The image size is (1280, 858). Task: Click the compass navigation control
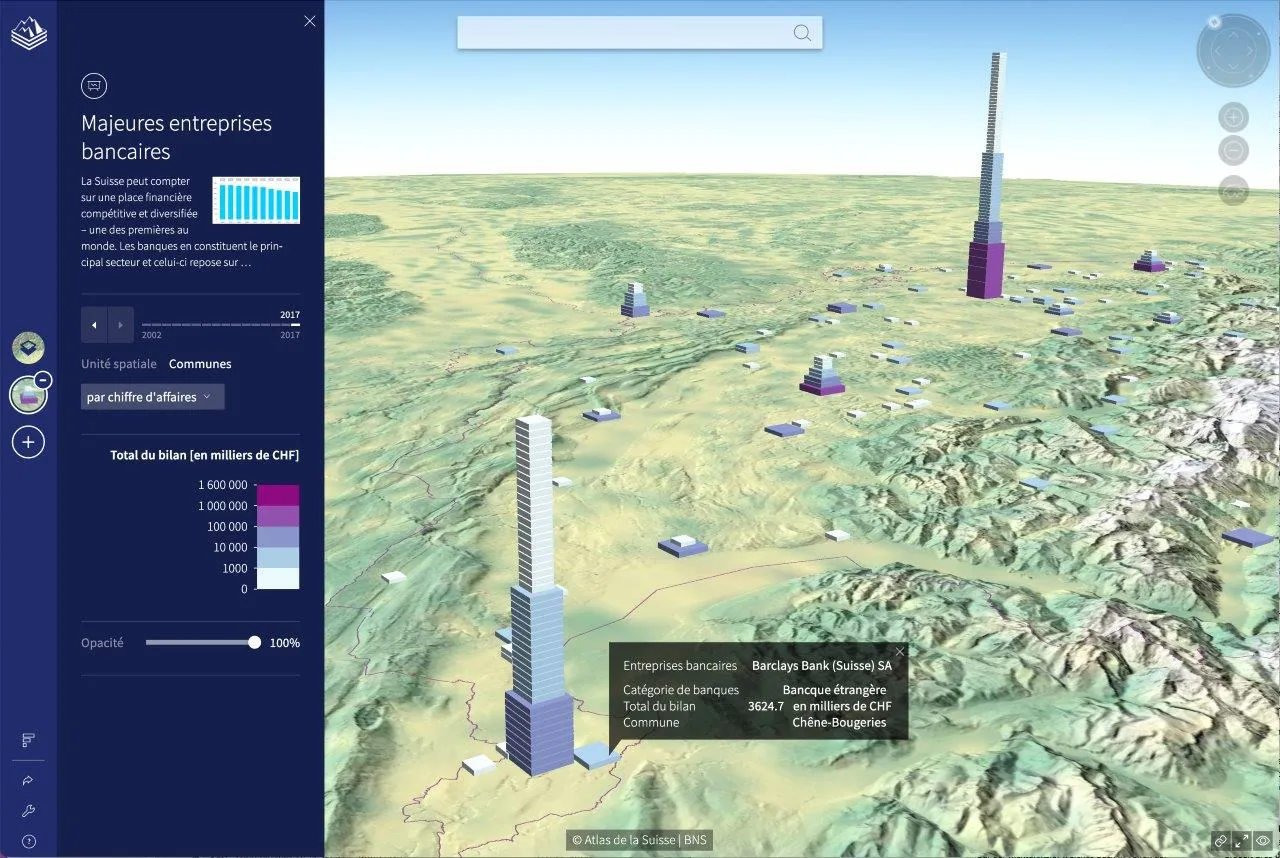pyautogui.click(x=1232, y=49)
